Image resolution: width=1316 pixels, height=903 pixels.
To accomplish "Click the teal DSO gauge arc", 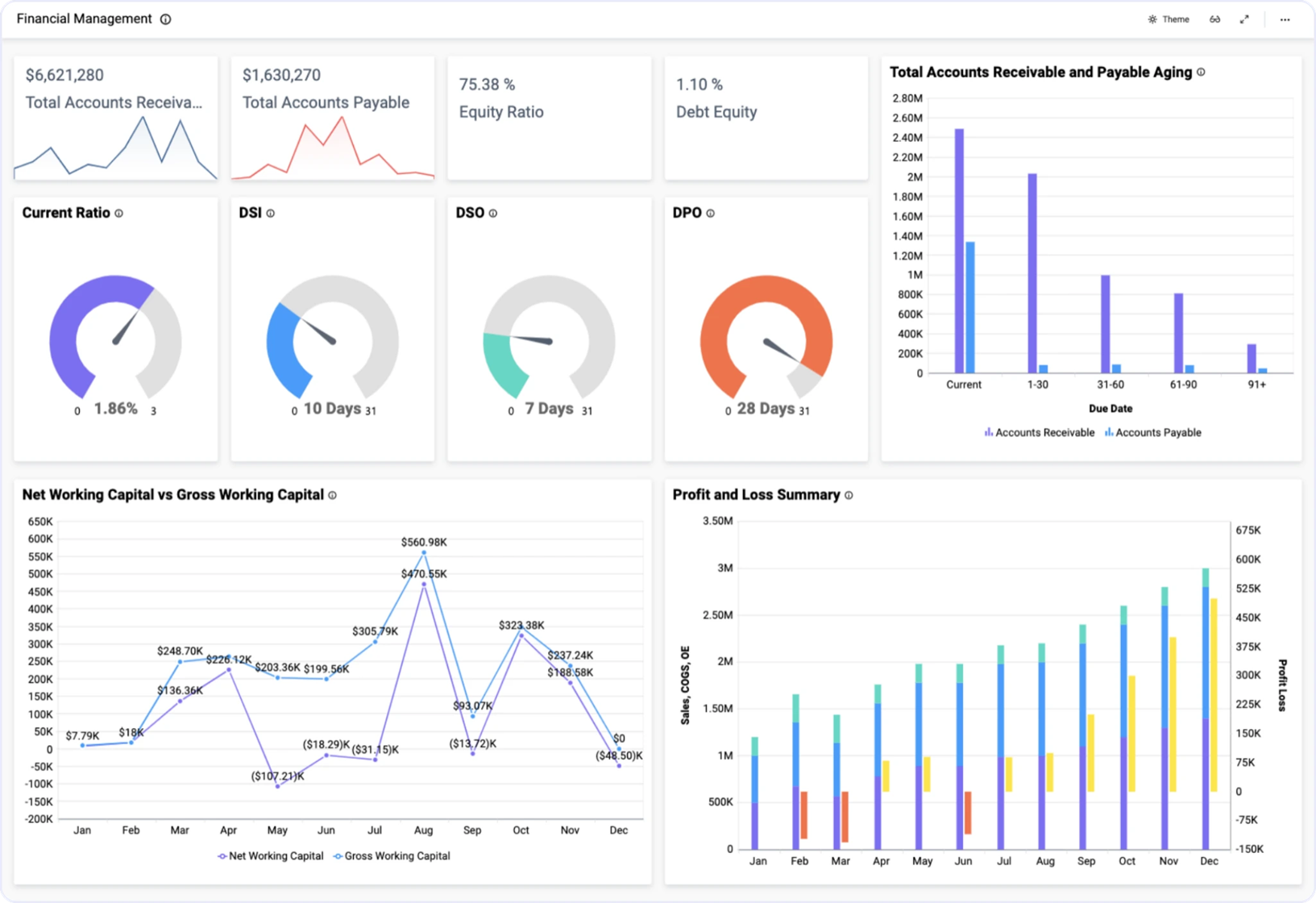I will pyautogui.click(x=501, y=367).
